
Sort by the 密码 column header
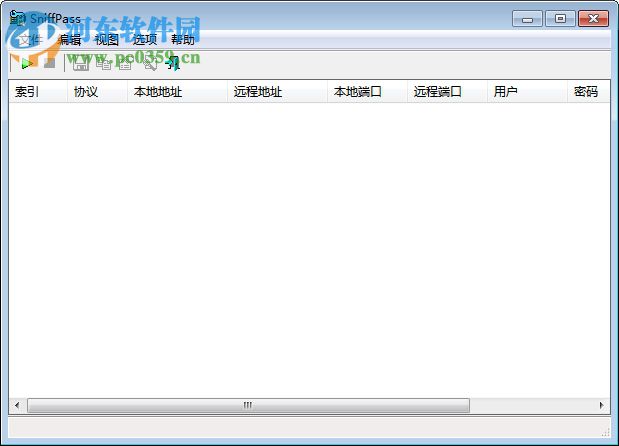(x=589, y=92)
